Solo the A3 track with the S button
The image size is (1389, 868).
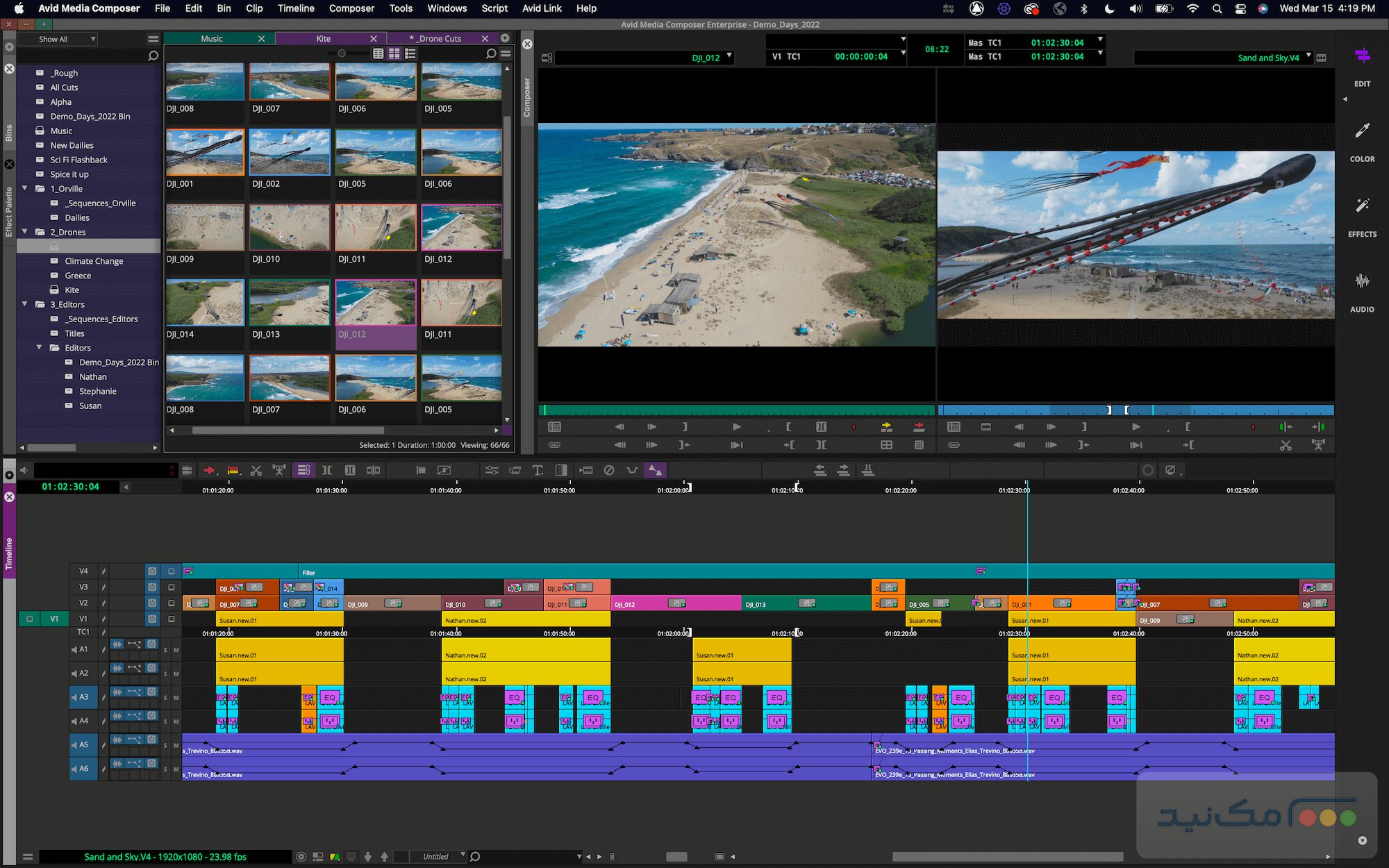click(165, 697)
